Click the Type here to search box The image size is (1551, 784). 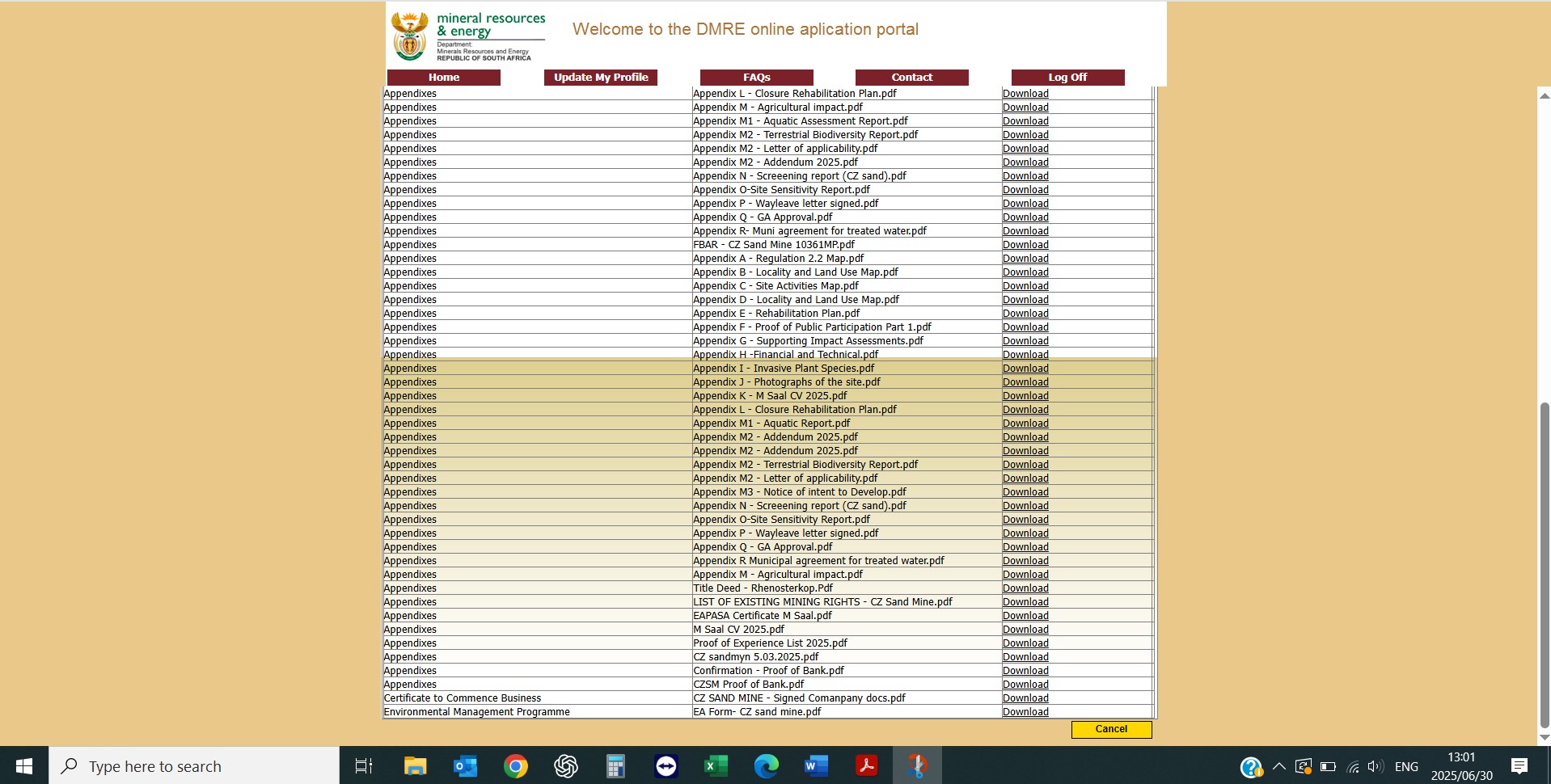(194, 765)
